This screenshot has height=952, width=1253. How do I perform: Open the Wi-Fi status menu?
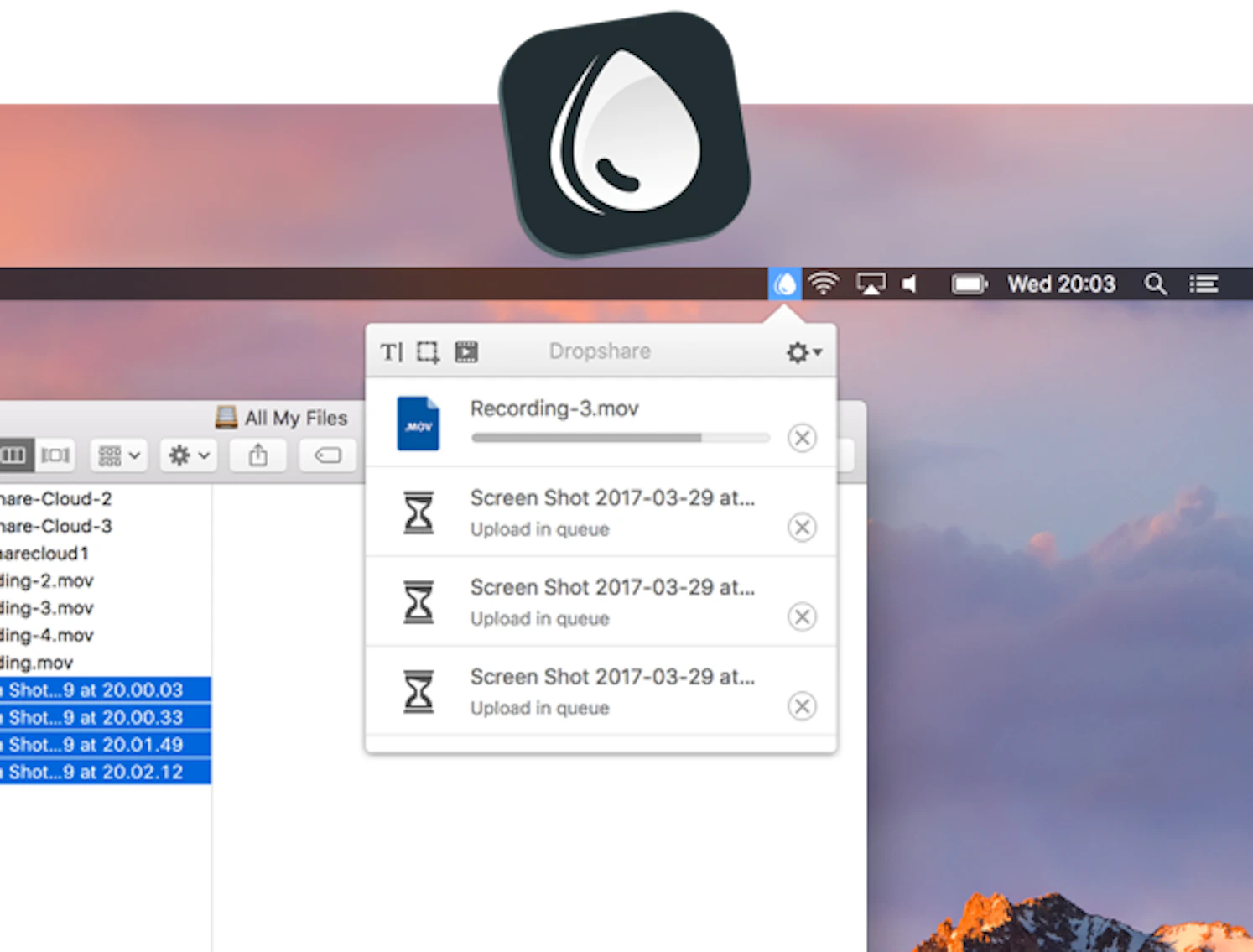824,284
